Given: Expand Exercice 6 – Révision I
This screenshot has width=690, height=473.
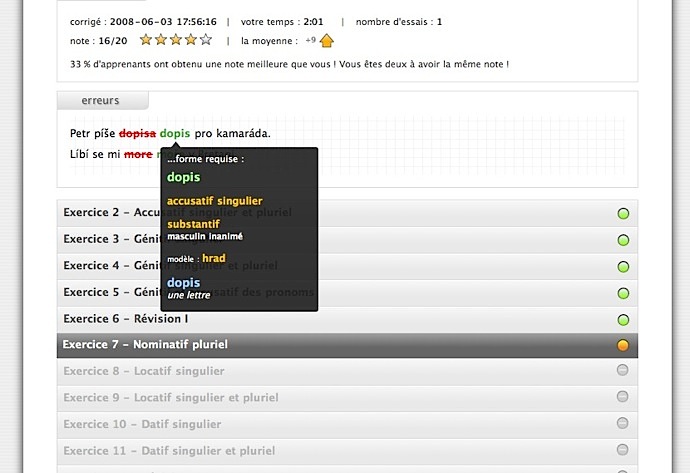Looking at the screenshot, I should coord(347,319).
